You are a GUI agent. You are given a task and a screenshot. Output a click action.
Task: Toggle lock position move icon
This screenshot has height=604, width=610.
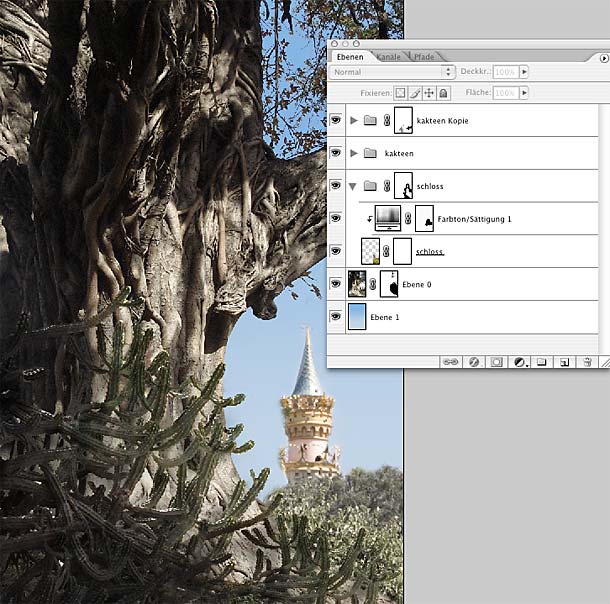pyautogui.click(x=429, y=93)
